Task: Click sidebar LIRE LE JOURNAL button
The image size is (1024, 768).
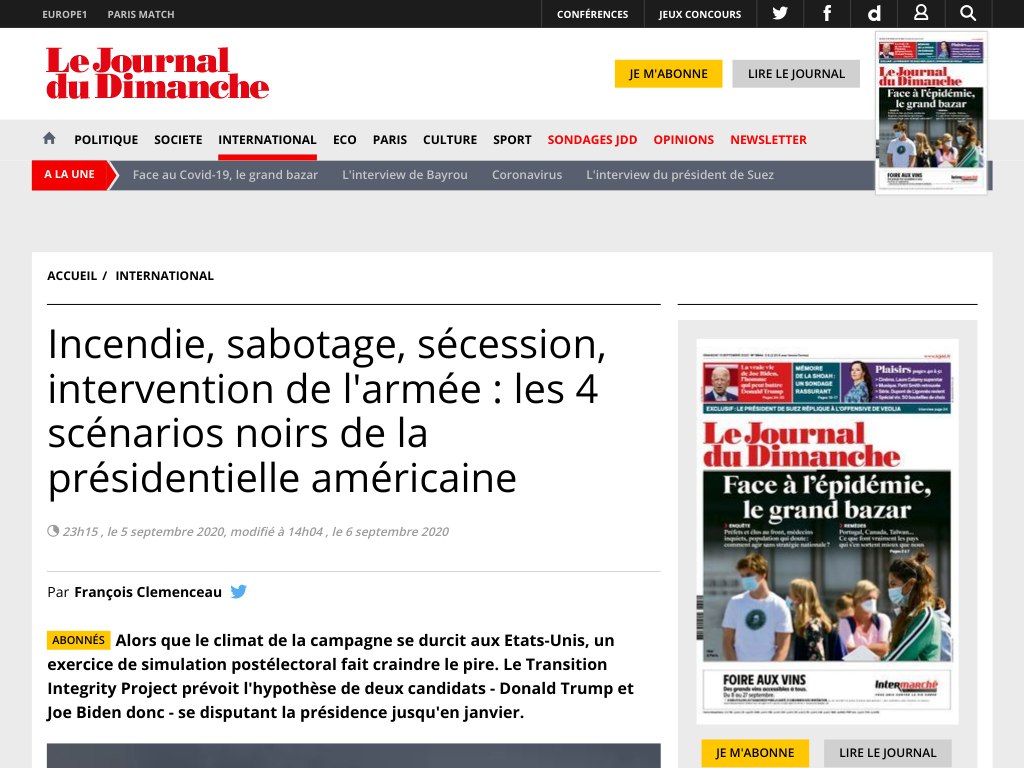Action: point(888,753)
